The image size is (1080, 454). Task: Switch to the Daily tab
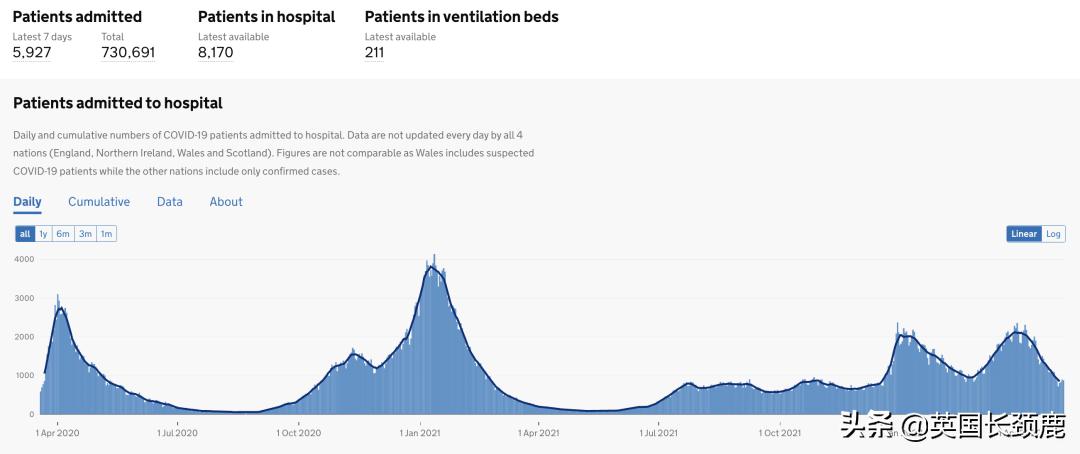(27, 202)
